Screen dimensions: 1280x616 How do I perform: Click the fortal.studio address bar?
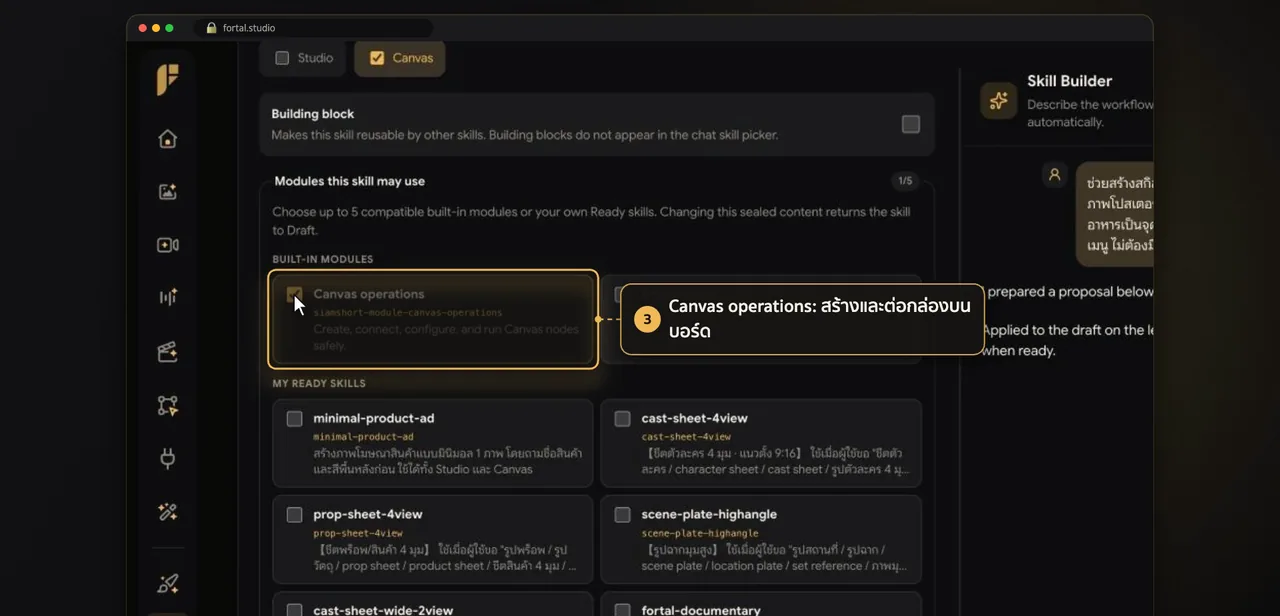[315, 28]
